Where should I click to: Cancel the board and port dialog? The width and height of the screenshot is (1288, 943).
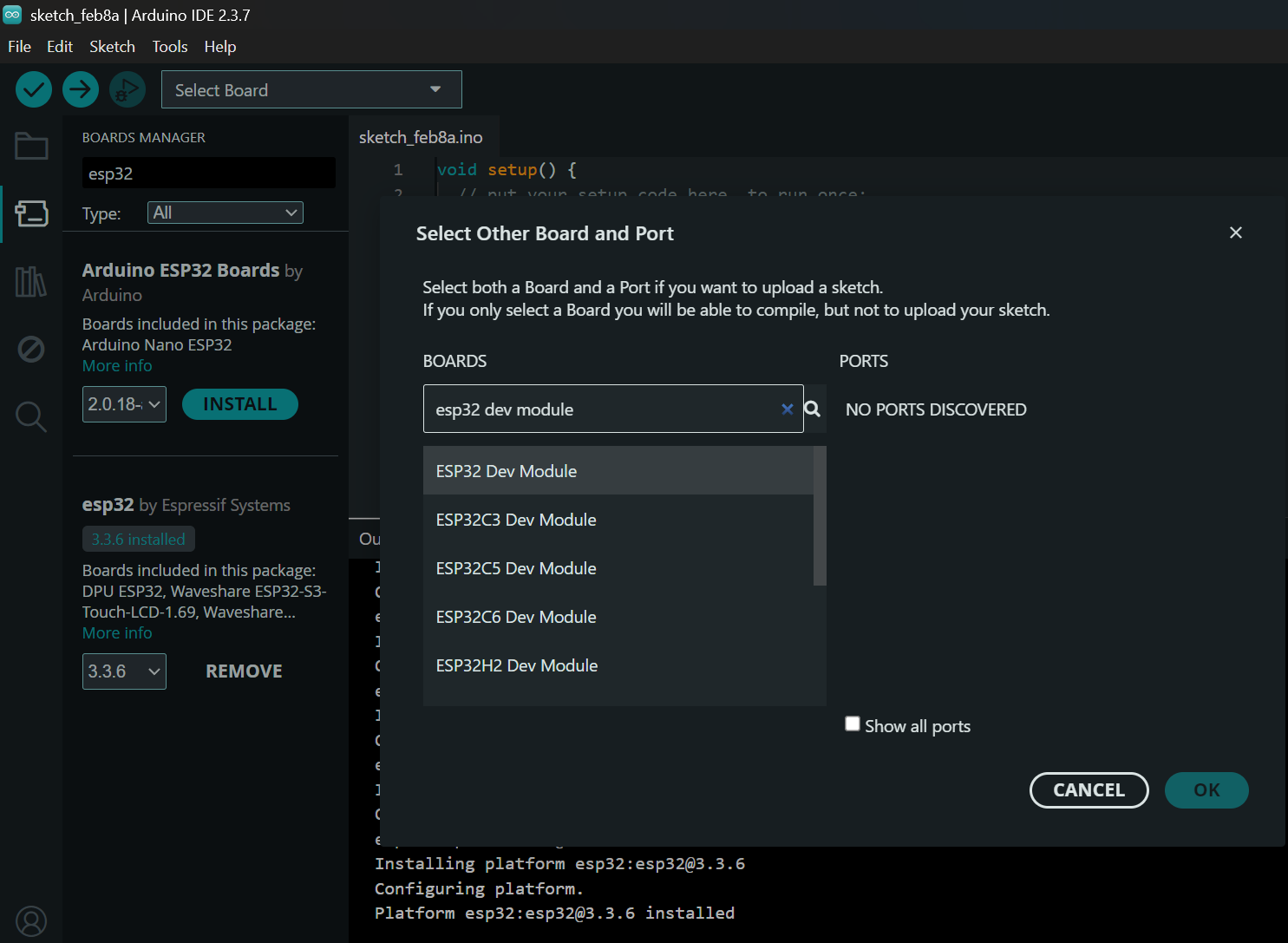coord(1089,790)
